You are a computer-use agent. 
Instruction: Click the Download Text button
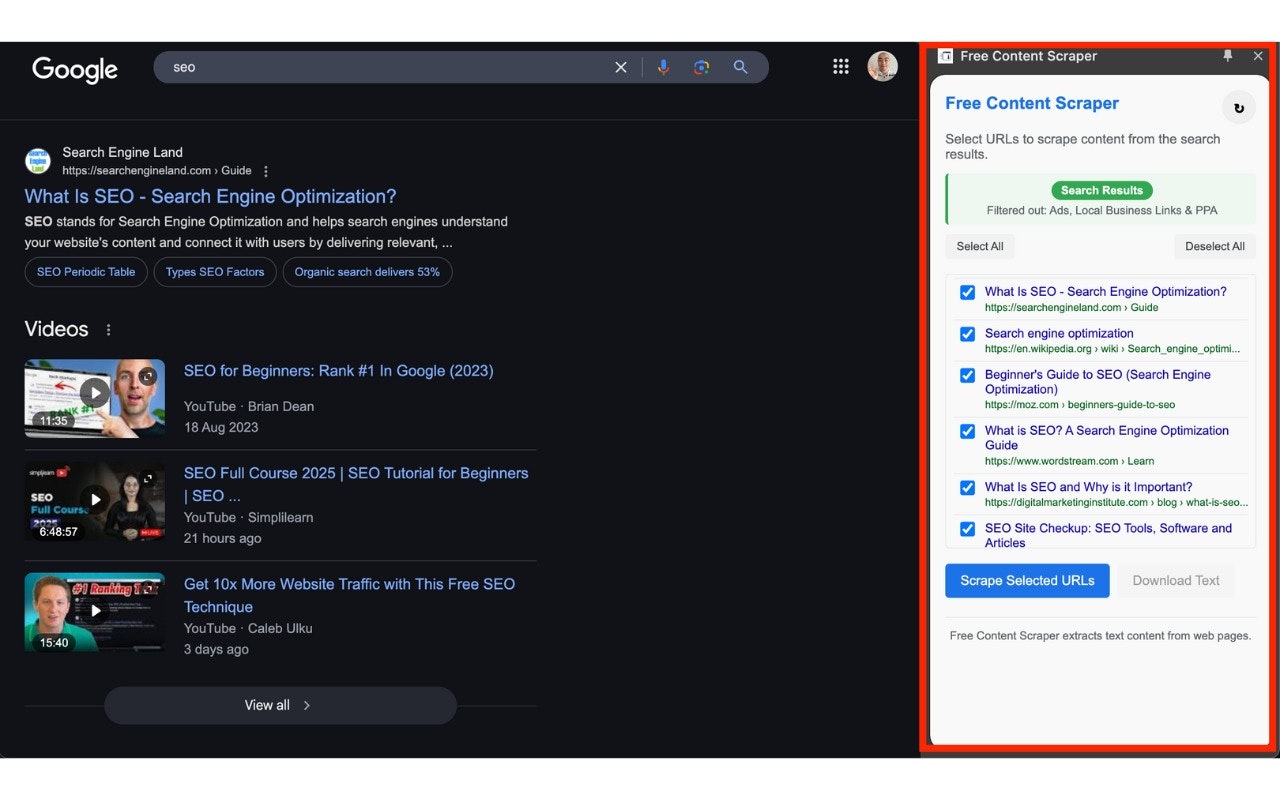[x=1176, y=581]
